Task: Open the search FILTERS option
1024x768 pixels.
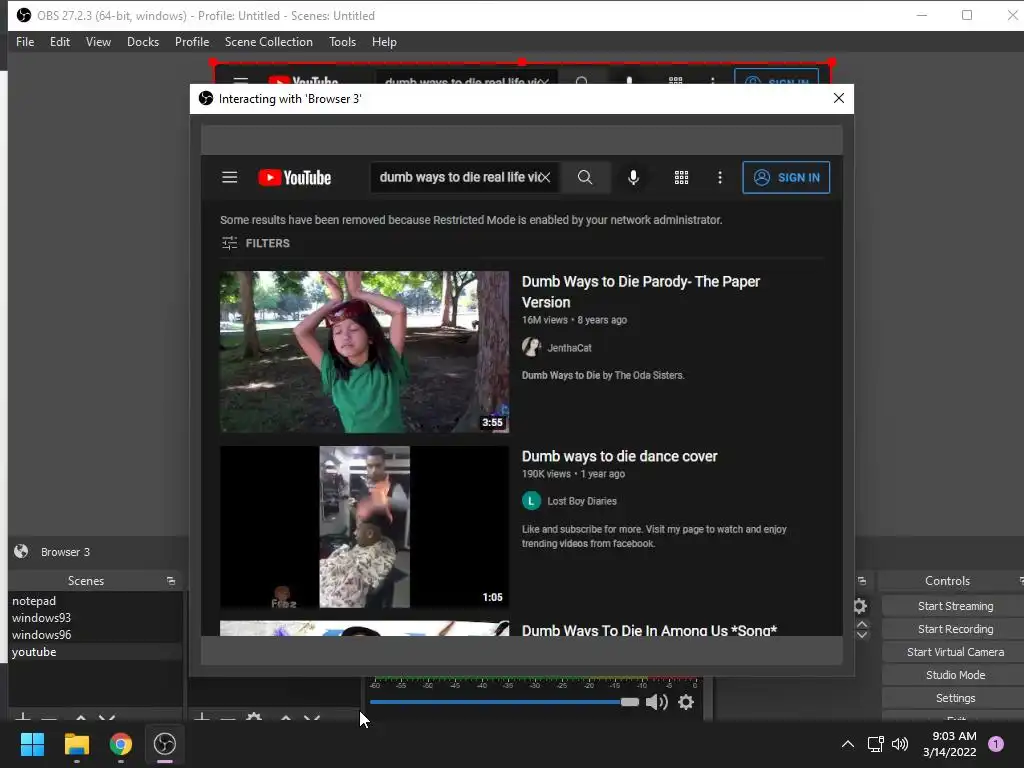Action: (x=255, y=243)
